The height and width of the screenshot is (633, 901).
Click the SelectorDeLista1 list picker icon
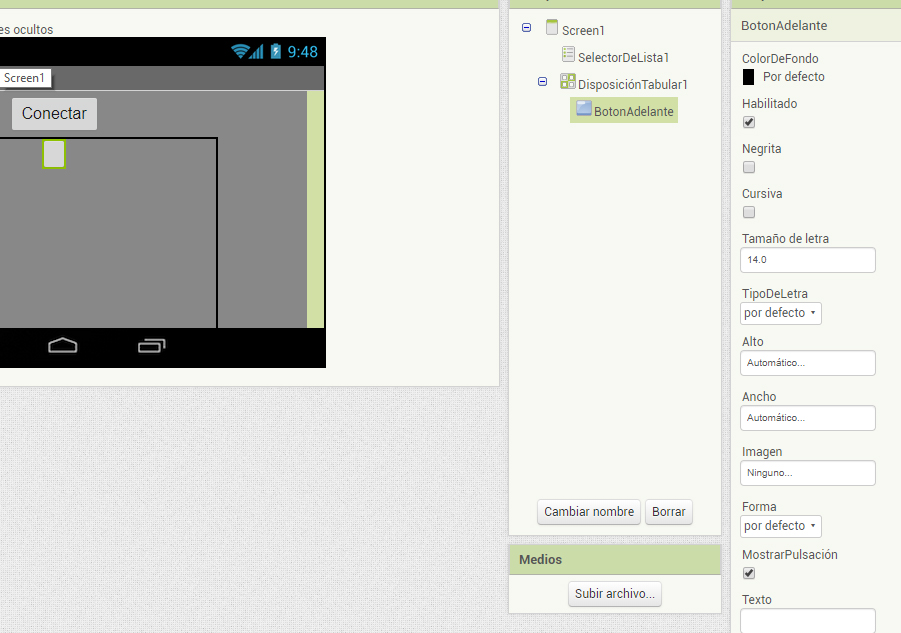[568, 55]
